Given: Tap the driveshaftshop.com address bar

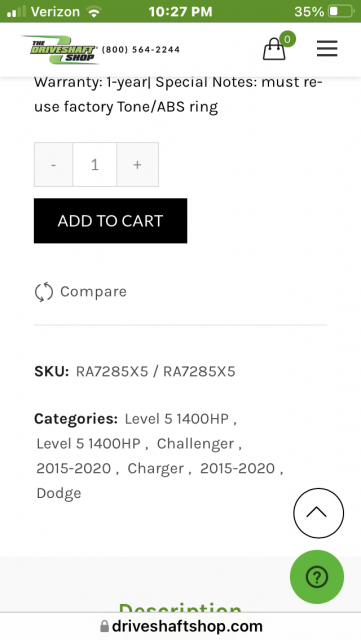Looking at the screenshot, I should click(180, 626).
